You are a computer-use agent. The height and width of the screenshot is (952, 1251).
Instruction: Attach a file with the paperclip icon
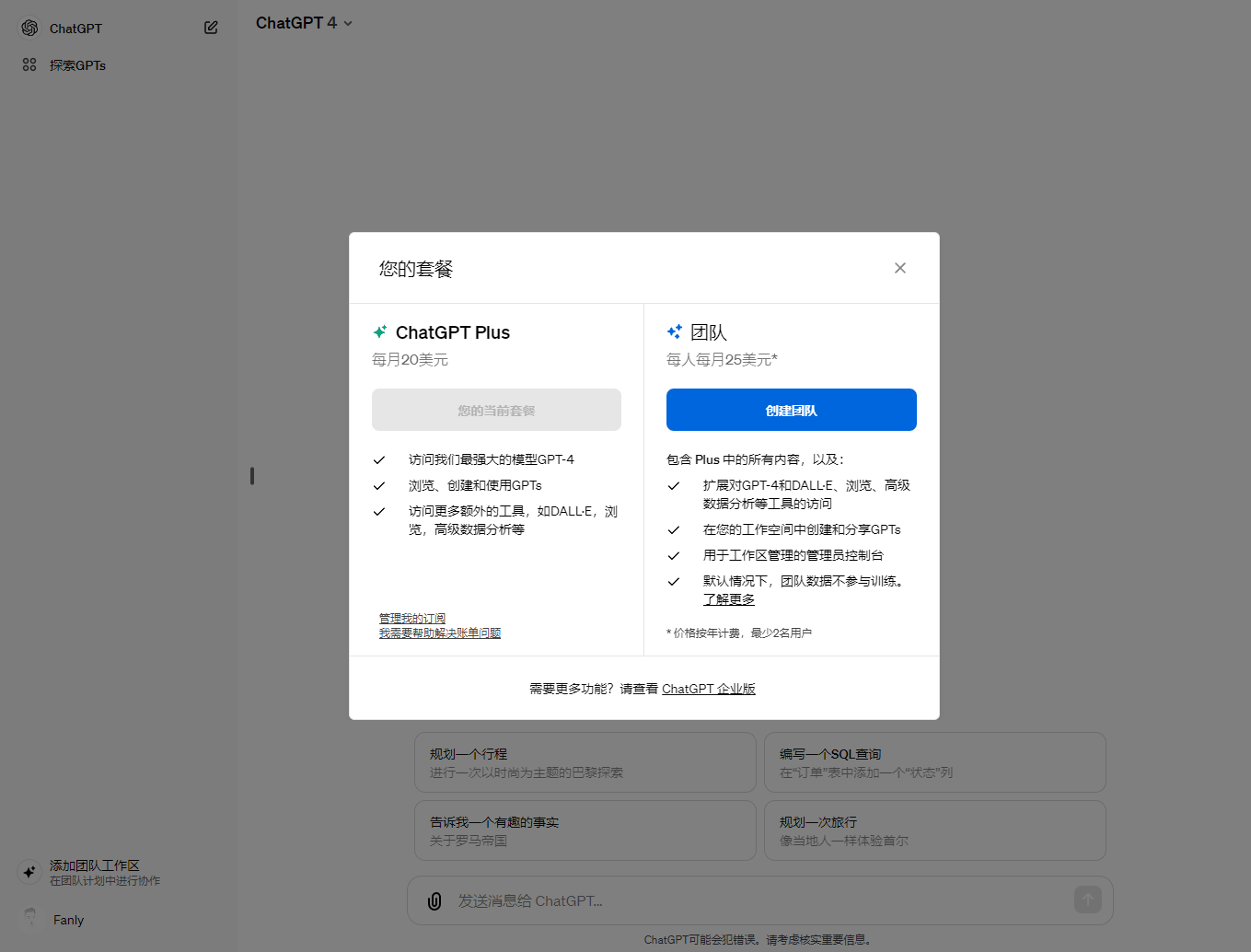point(434,900)
